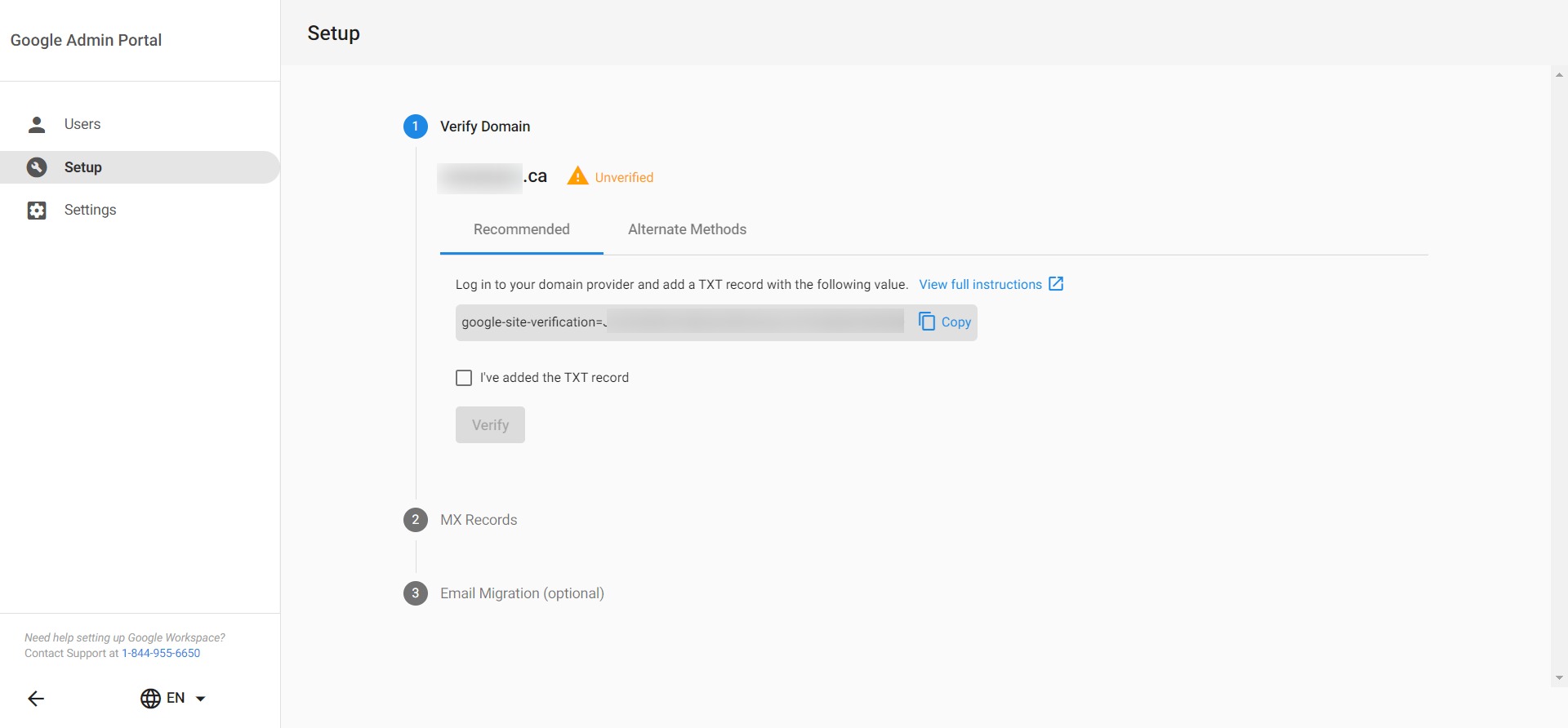Click the globe language icon
Screen dimensions: 1568x728
tap(150, 699)
